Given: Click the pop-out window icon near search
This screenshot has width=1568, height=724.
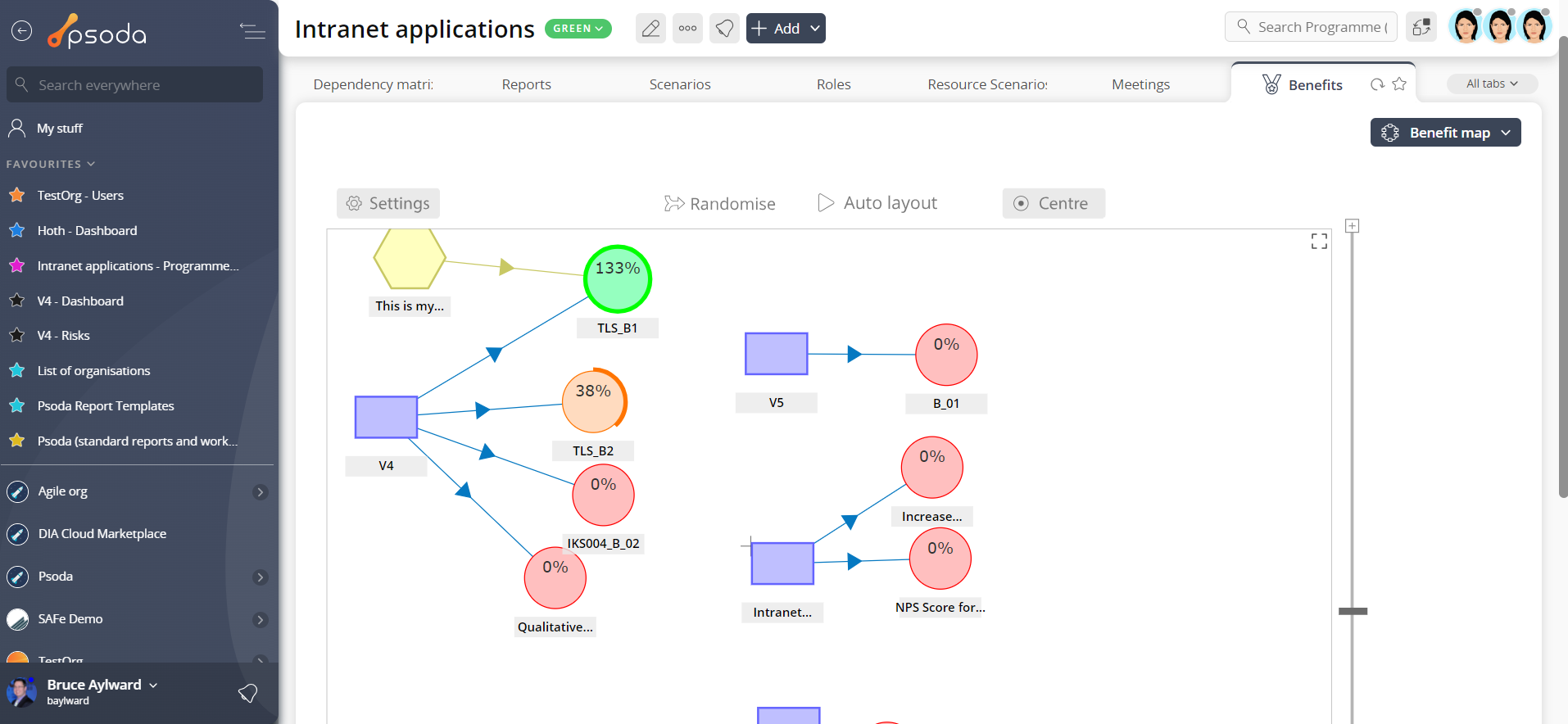Looking at the screenshot, I should click(1421, 27).
